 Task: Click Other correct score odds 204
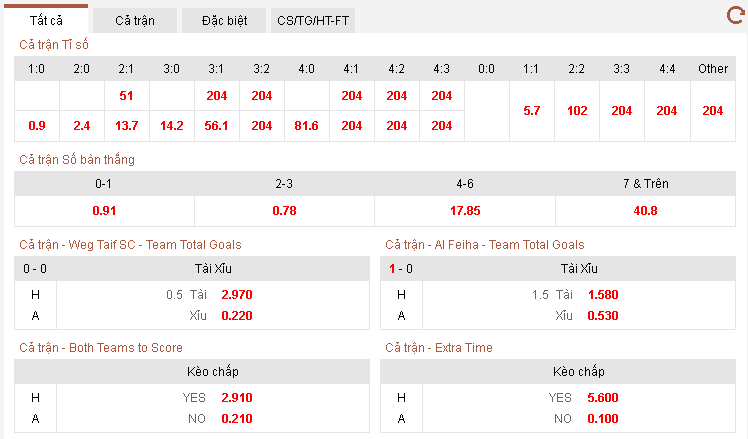click(713, 111)
